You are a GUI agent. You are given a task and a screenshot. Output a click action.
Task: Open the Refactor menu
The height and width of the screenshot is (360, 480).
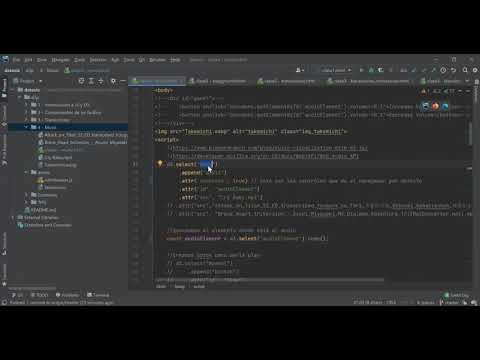[98, 60]
